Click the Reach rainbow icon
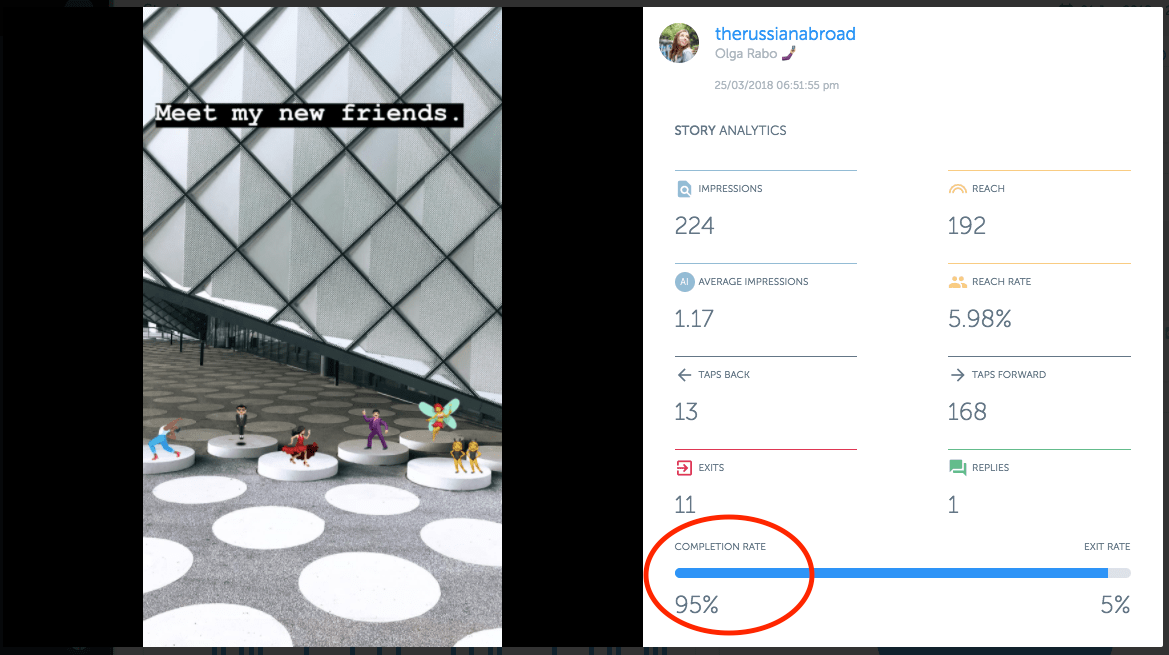This screenshot has height=655, width=1169. pos(957,189)
